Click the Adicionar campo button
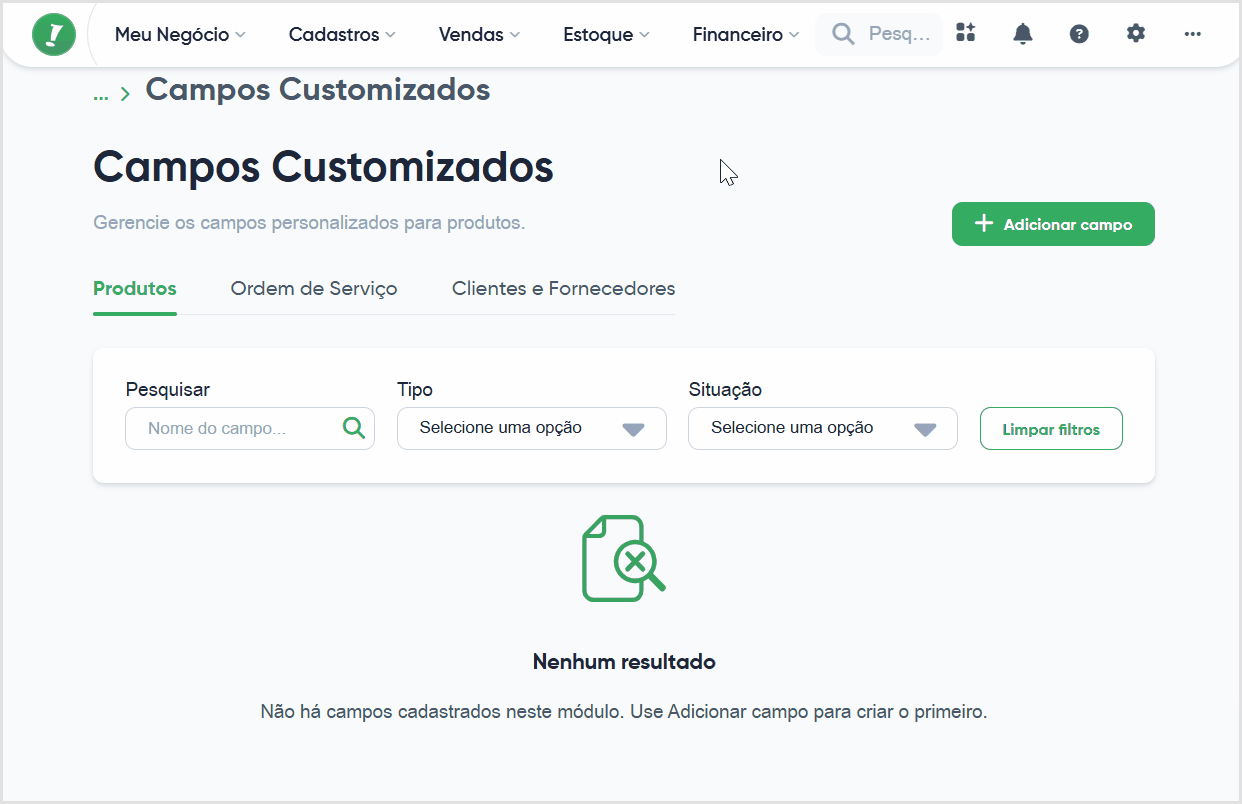The height and width of the screenshot is (804, 1242). pyautogui.click(x=1053, y=224)
